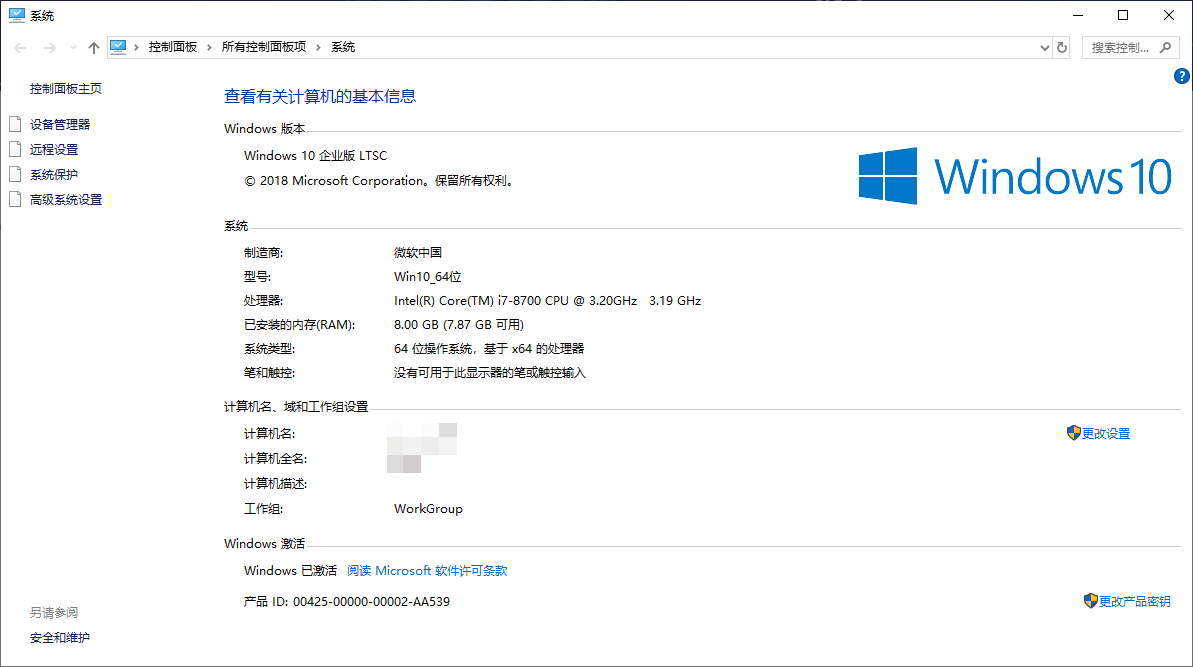The height and width of the screenshot is (667, 1193).
Task: Select the product ID 00425-00000-00002-AA539
Action: click(371, 602)
